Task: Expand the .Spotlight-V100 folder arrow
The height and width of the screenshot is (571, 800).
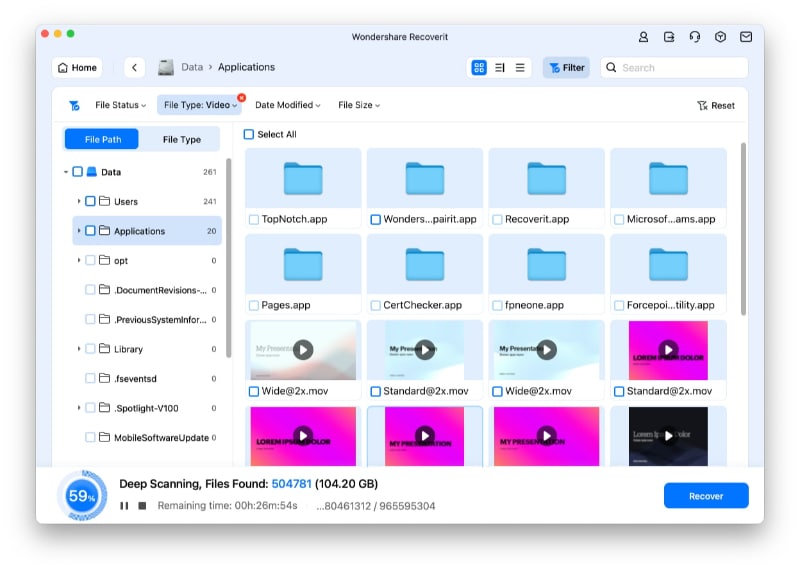Action: click(79, 408)
